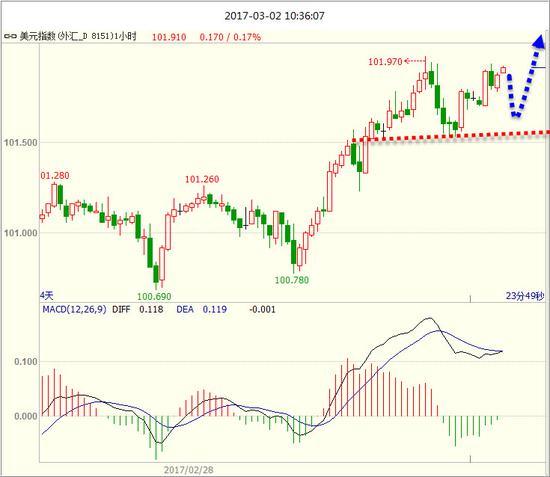Image resolution: width=550 pixels, height=477 pixels.
Task: Click the 100.690 low price label
Action: (154, 296)
